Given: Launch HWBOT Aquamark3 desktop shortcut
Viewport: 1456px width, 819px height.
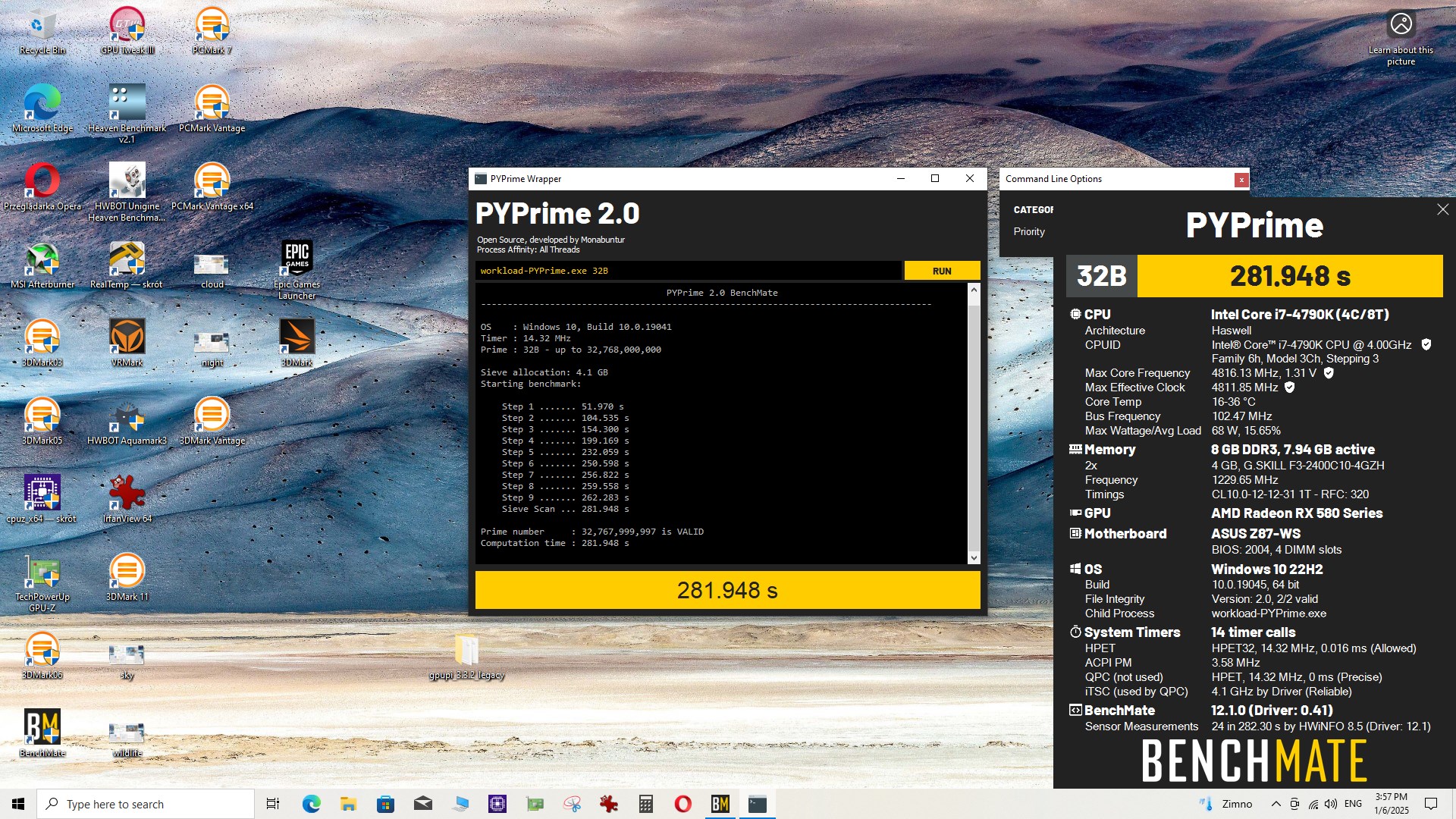Looking at the screenshot, I should (127, 422).
